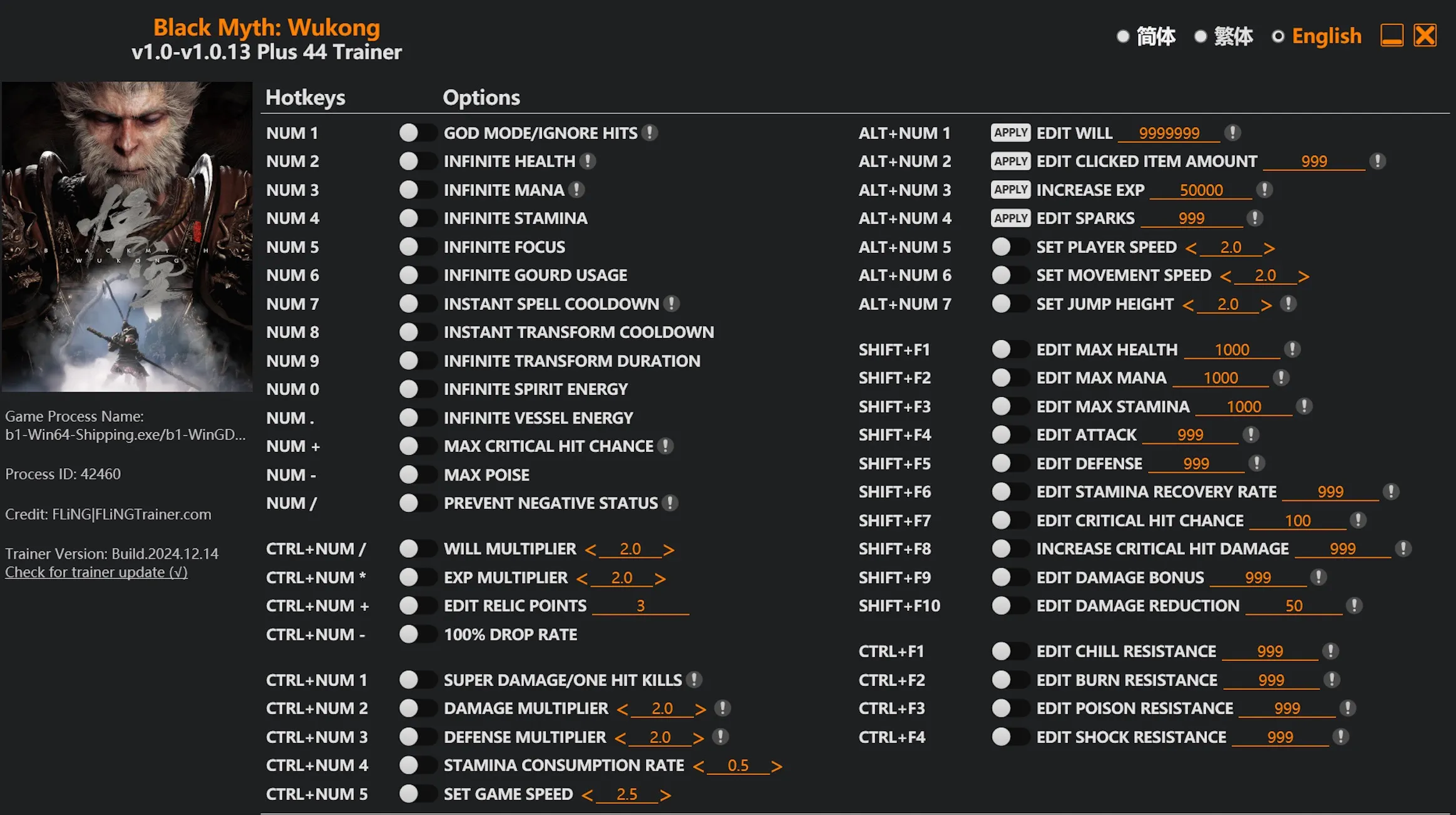Click info icon next to Edit Shock Resistance
The image size is (1456, 815).
(x=1340, y=737)
